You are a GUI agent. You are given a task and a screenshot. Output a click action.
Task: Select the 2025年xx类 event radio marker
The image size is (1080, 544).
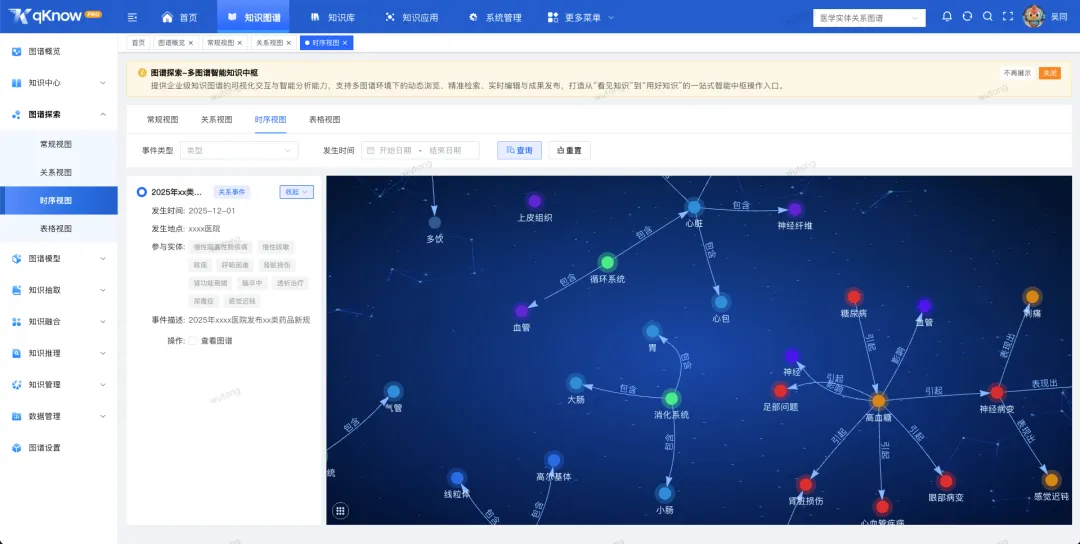(142, 192)
